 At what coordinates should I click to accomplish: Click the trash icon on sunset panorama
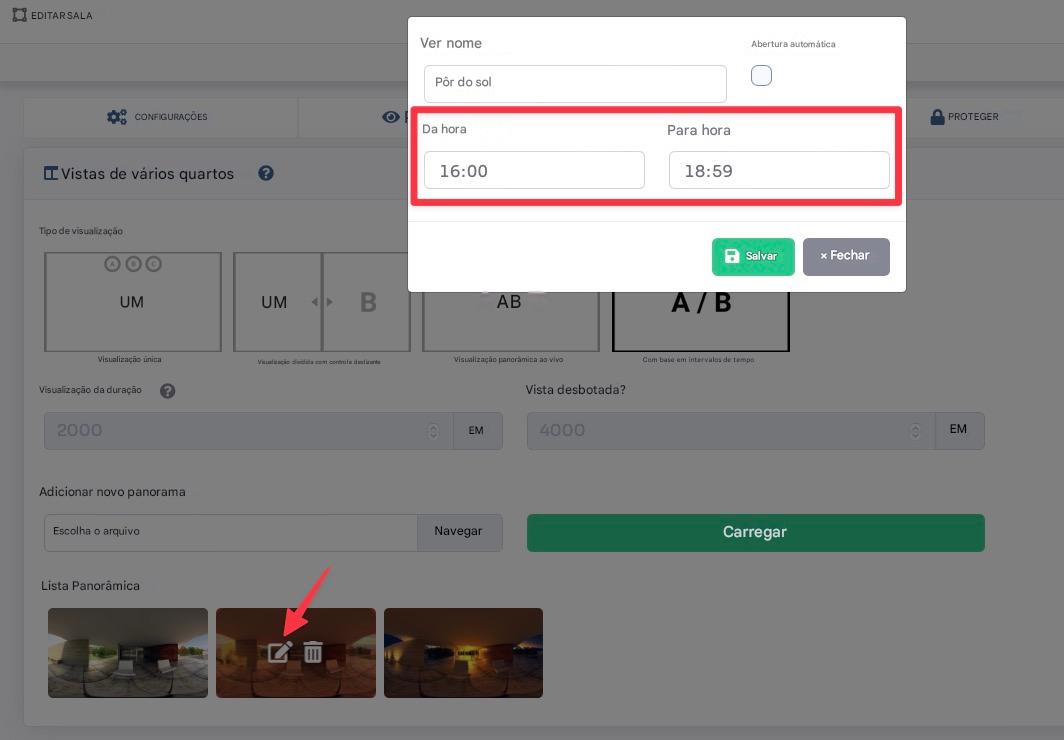313,652
